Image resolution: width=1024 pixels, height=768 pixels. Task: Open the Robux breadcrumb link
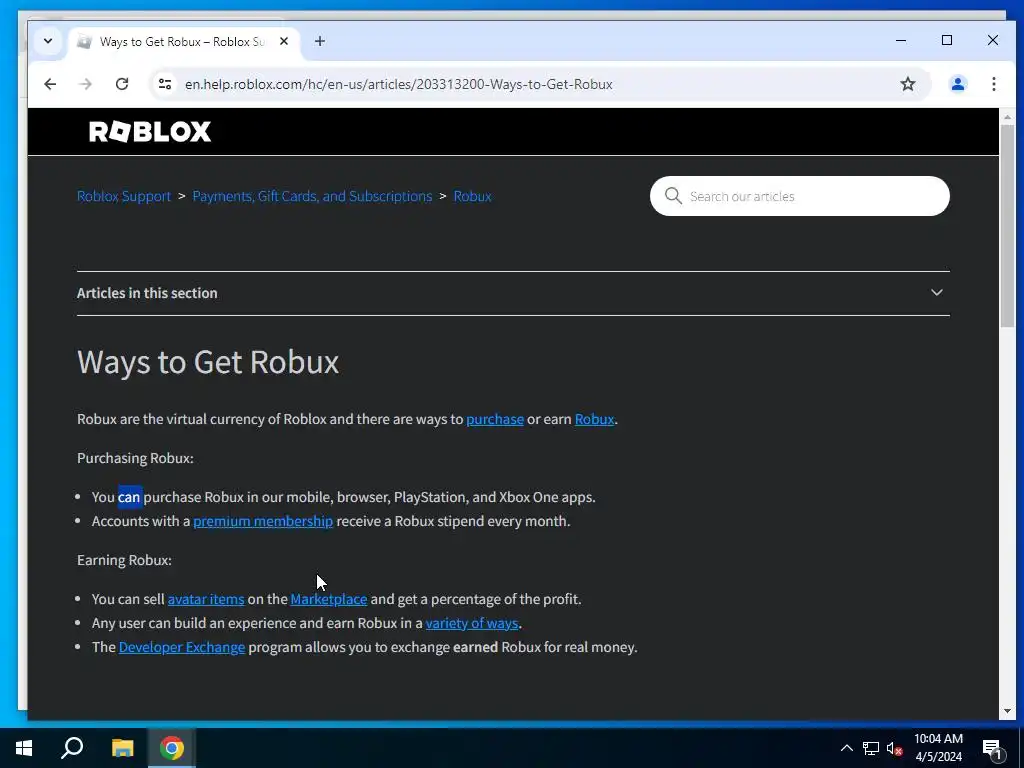click(472, 197)
